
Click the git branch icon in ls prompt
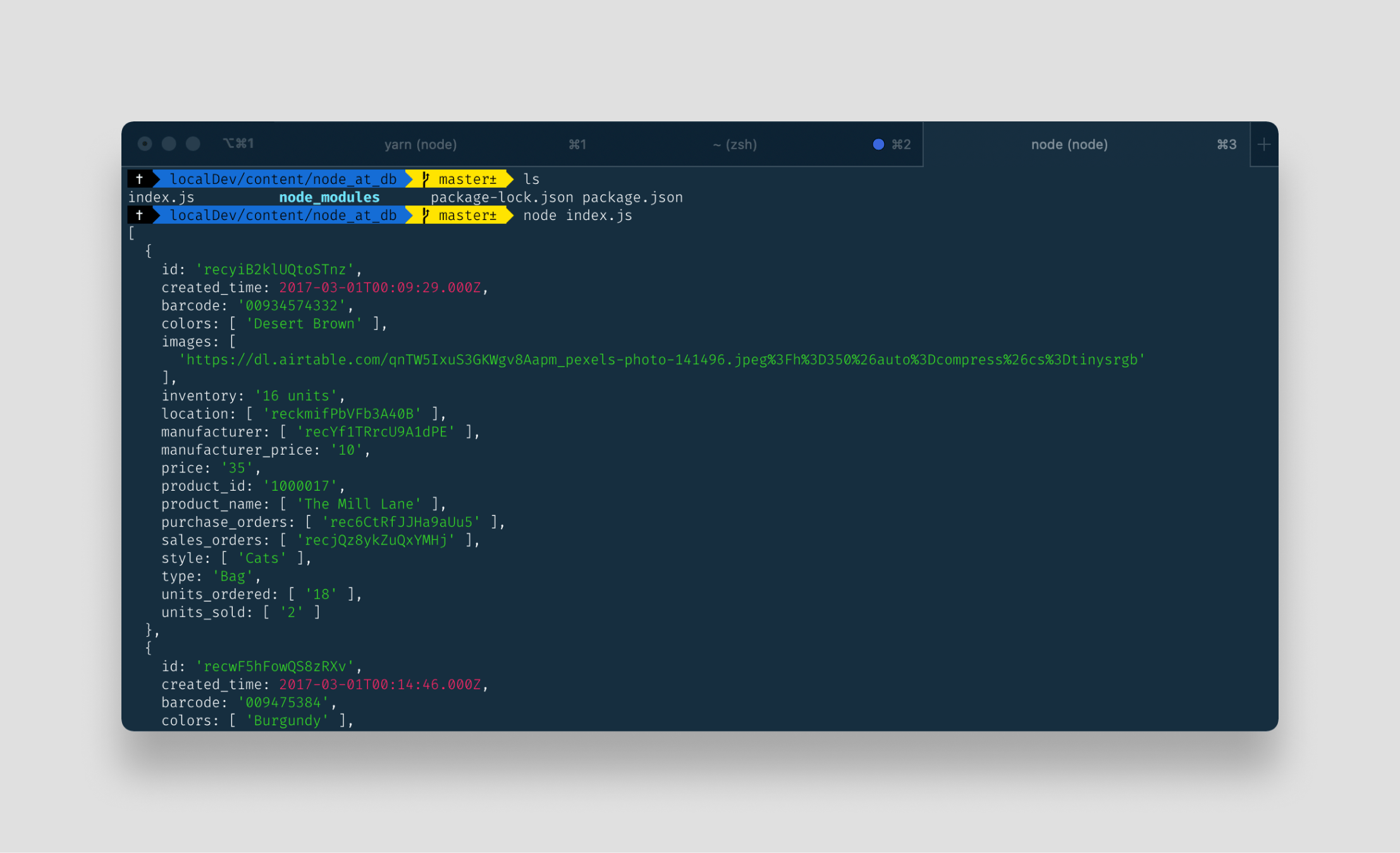(426, 179)
